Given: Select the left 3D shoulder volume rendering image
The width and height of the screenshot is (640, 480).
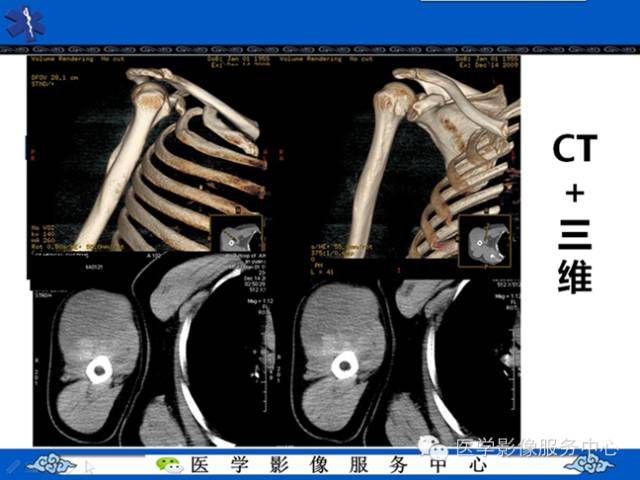Looking at the screenshot, I should click(x=147, y=153).
